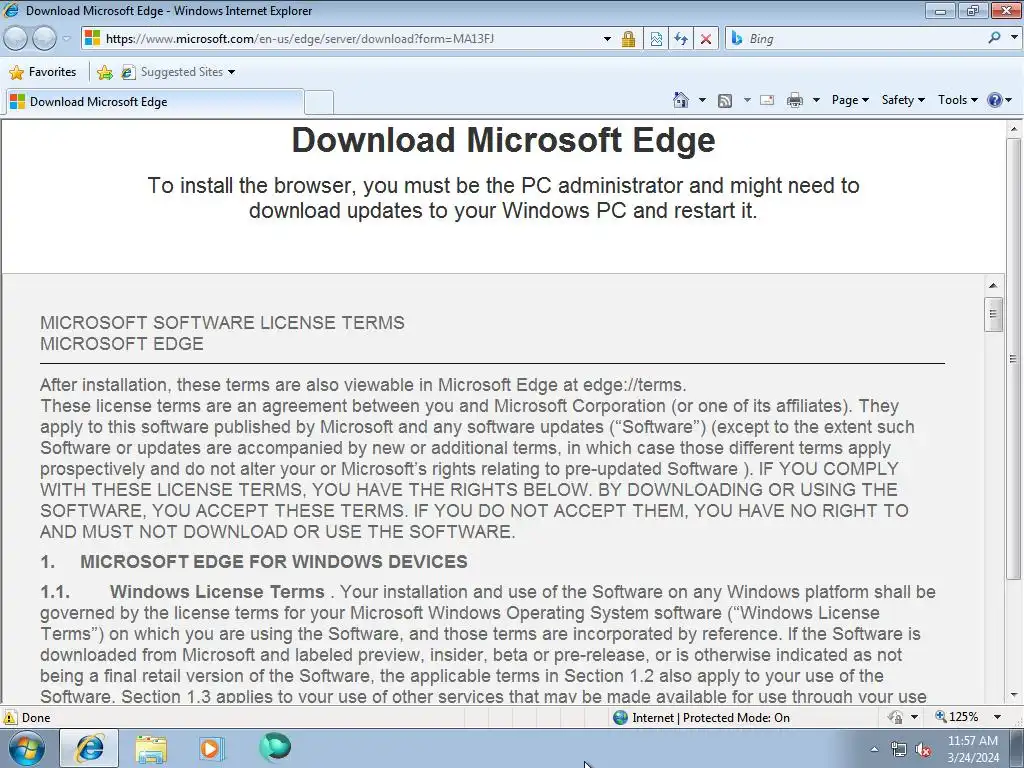Click the status bar warning icon

coord(10,717)
